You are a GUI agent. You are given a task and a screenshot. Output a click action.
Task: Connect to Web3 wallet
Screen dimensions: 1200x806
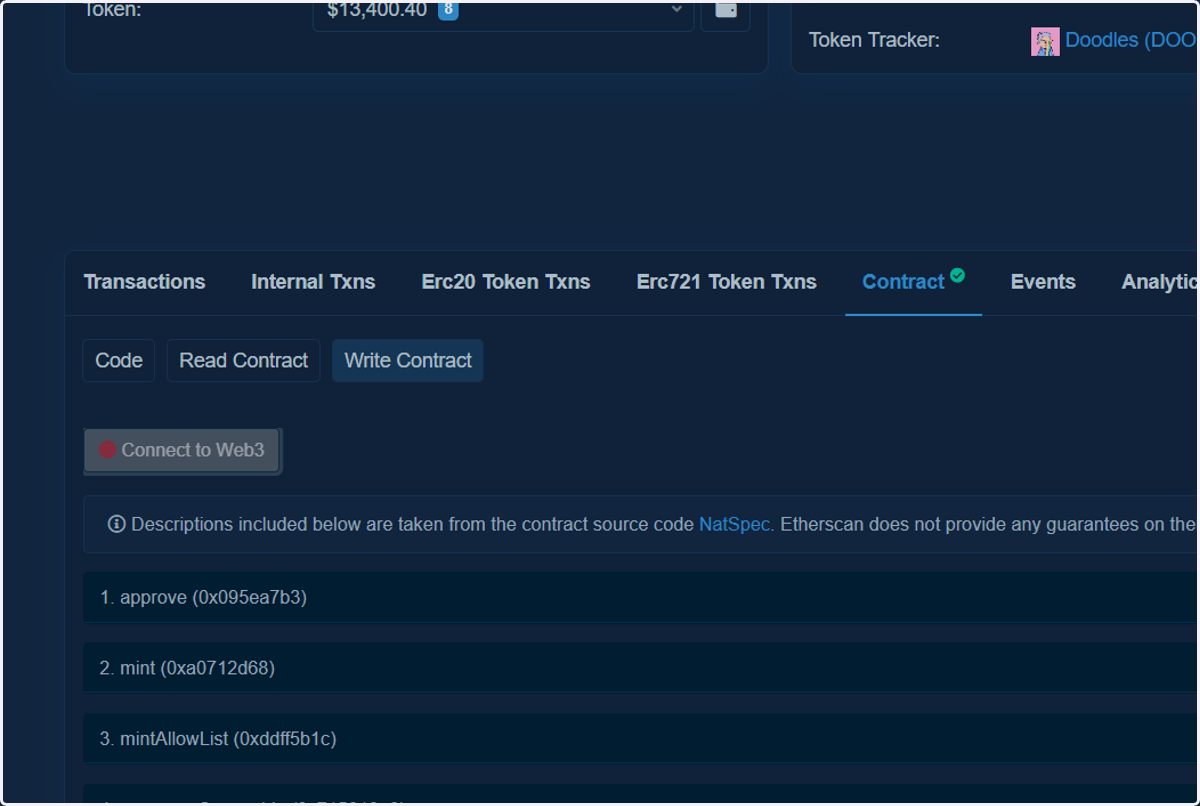click(x=182, y=450)
